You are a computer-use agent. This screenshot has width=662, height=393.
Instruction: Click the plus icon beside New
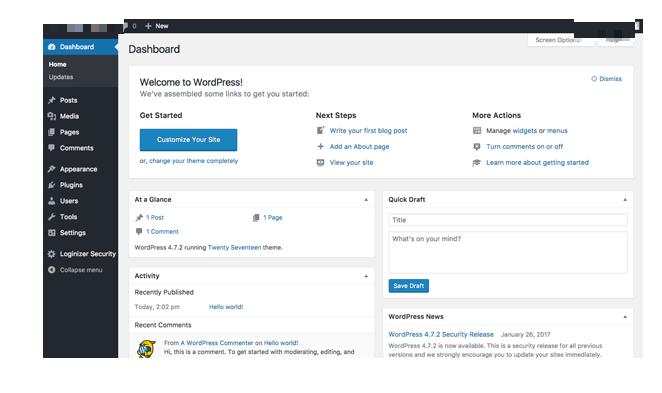(148, 26)
